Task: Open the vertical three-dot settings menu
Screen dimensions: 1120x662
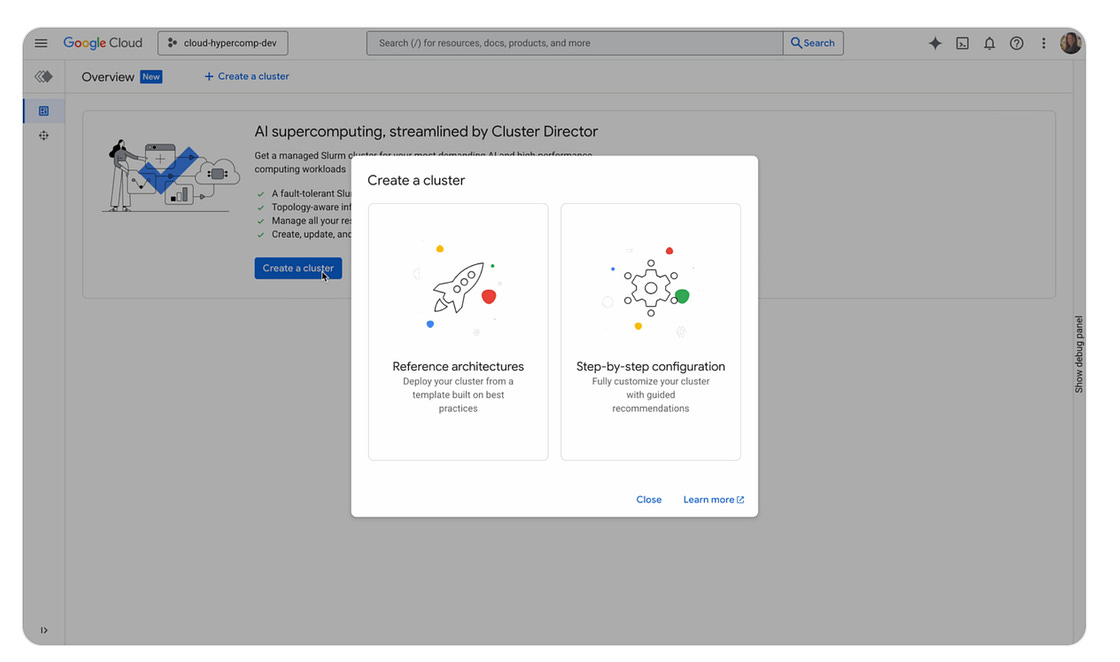Action: click(1044, 44)
